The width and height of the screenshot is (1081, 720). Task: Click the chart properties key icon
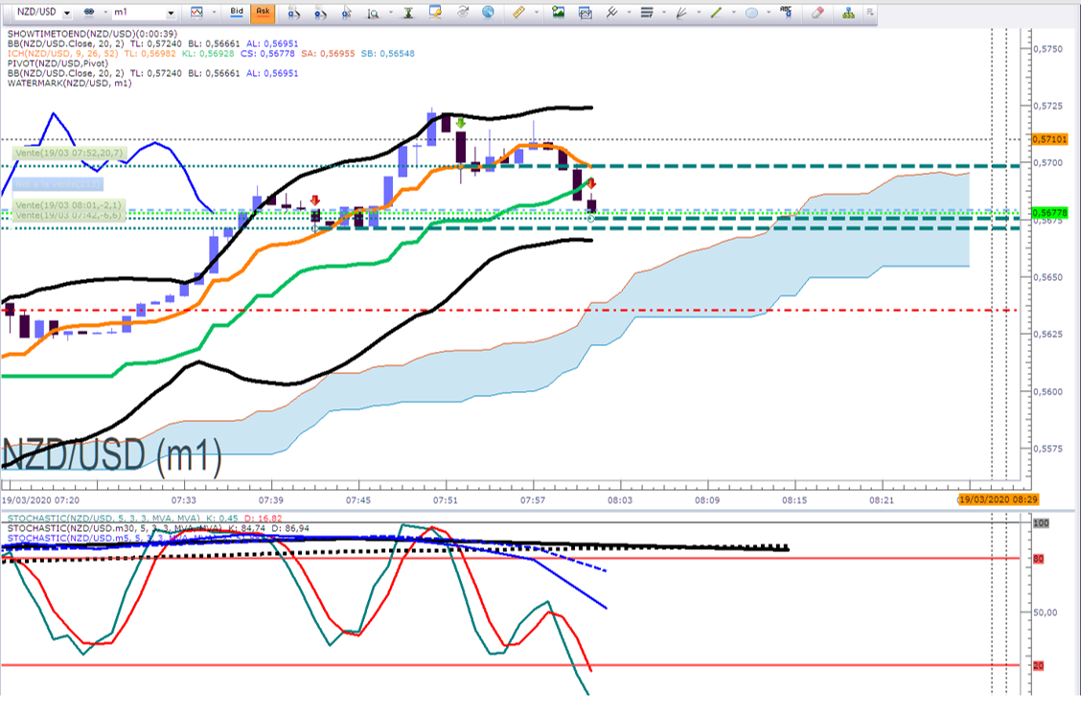pyautogui.click(x=435, y=12)
